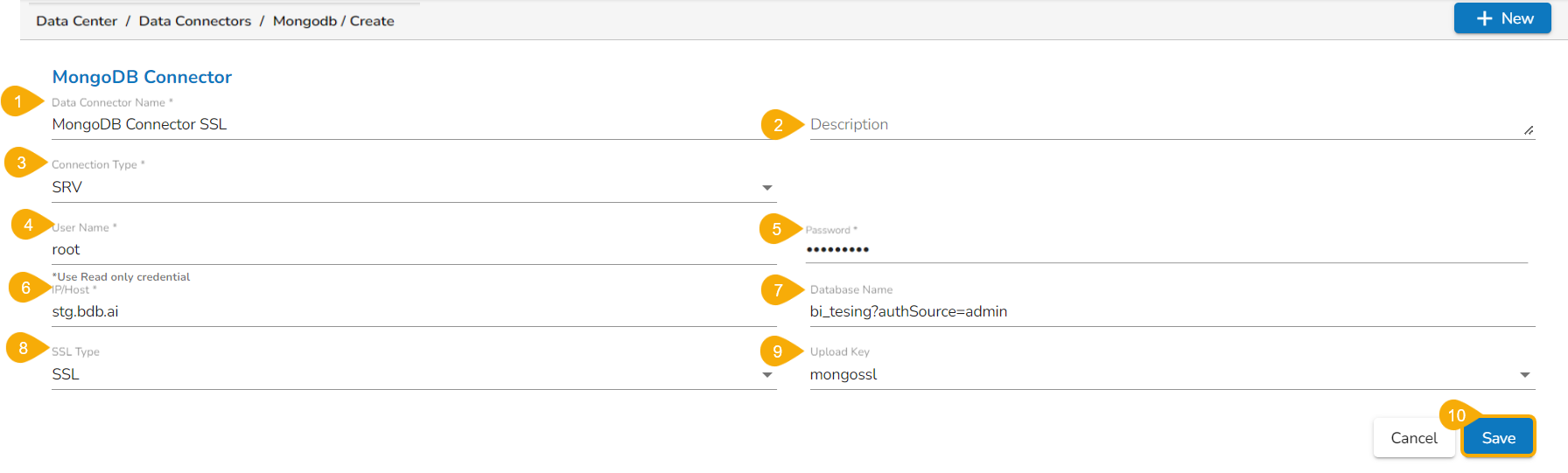
Task: Navigate to Data Connectors breadcrumb
Action: click(194, 21)
